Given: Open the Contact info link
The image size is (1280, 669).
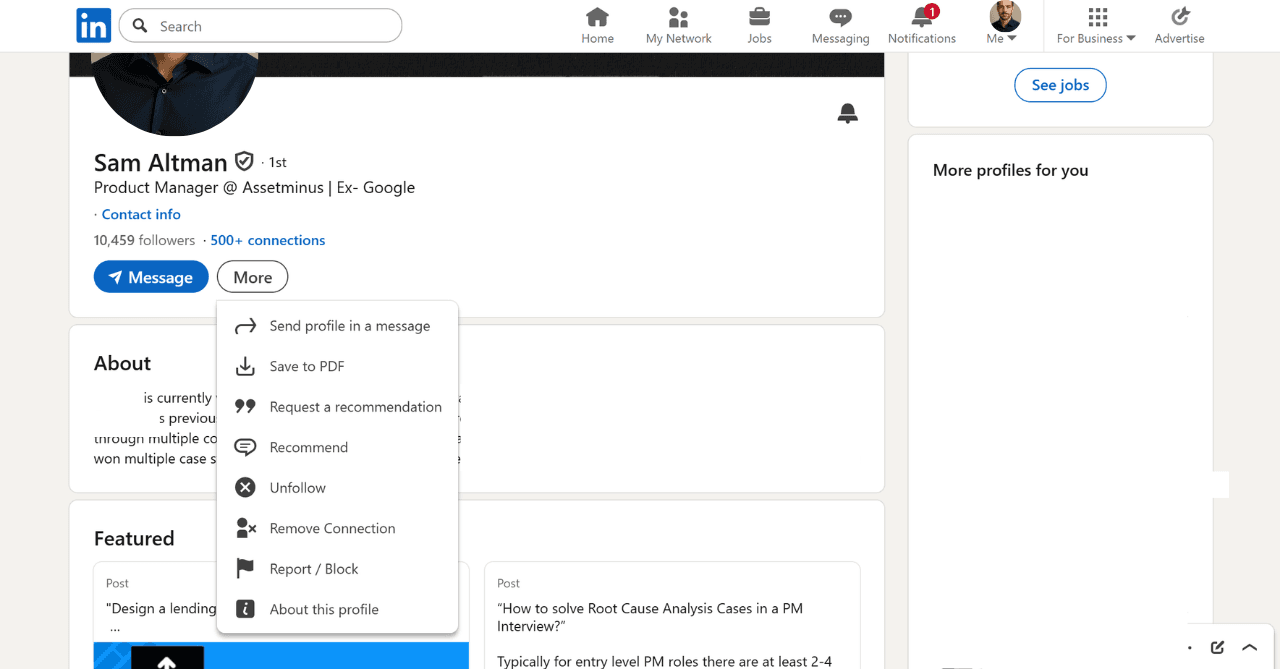Looking at the screenshot, I should 141,214.
